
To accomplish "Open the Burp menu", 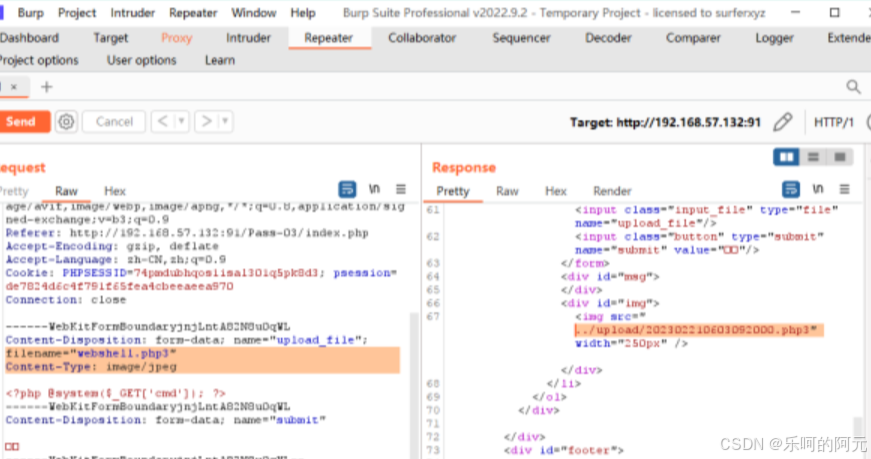I will [x=31, y=13].
